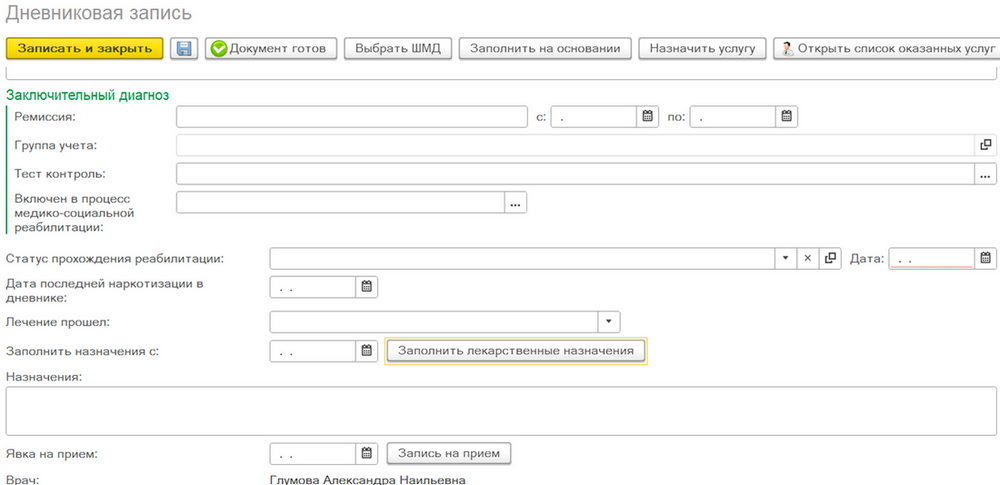This screenshot has height=485, width=1000.
Task: Mark document as ready with Документ готов
Action: 270,48
